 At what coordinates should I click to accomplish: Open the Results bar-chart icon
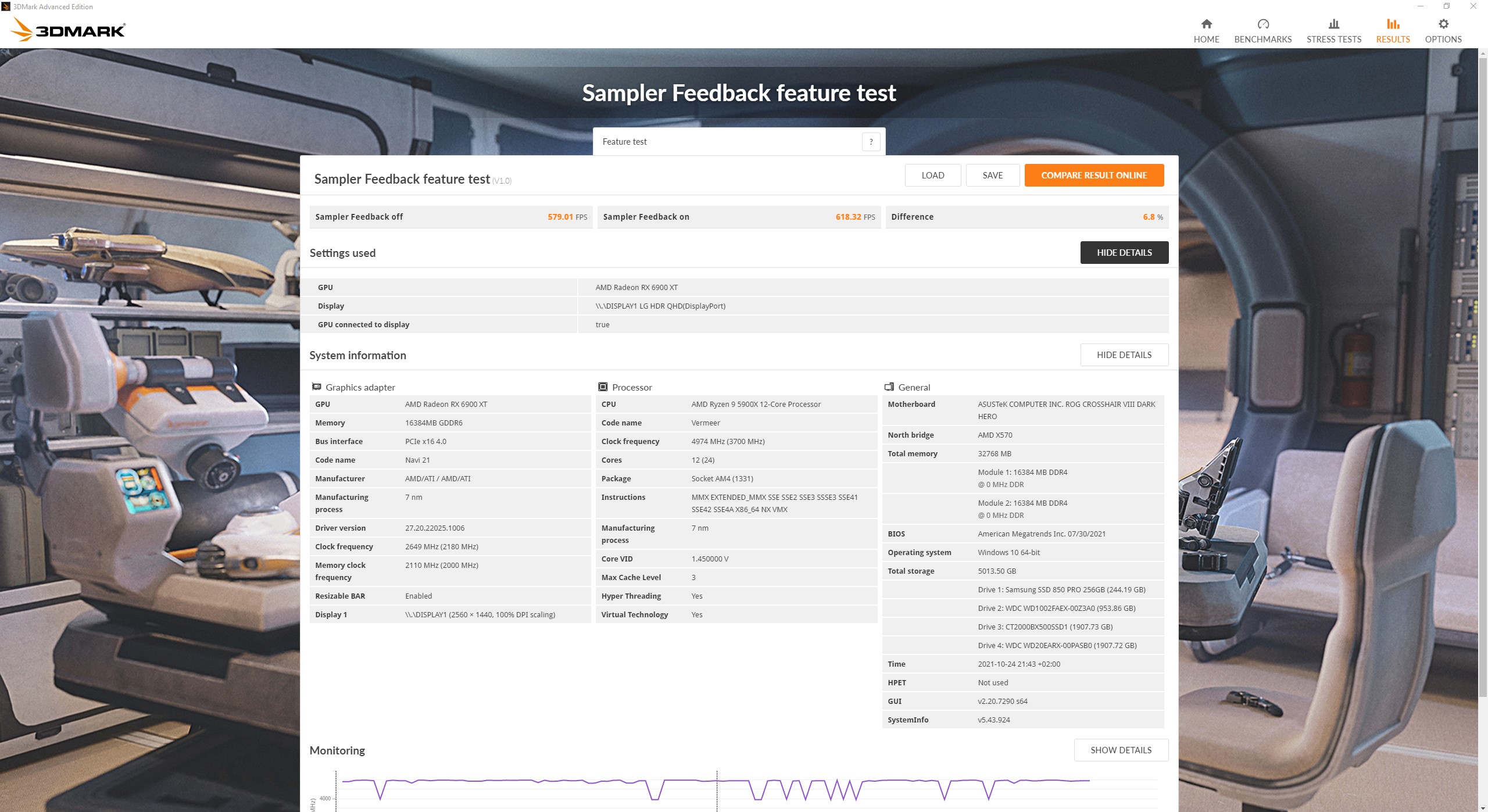pos(1393,24)
